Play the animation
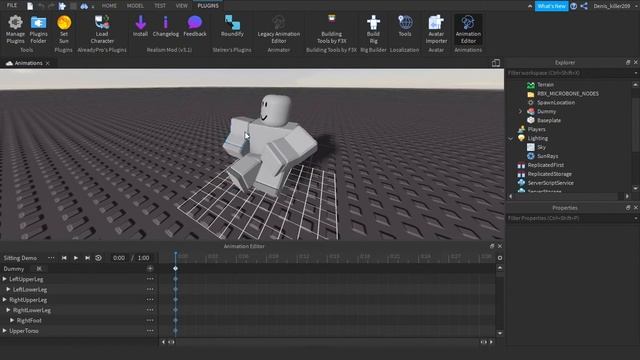The image size is (640, 360). pyautogui.click(x=76, y=258)
